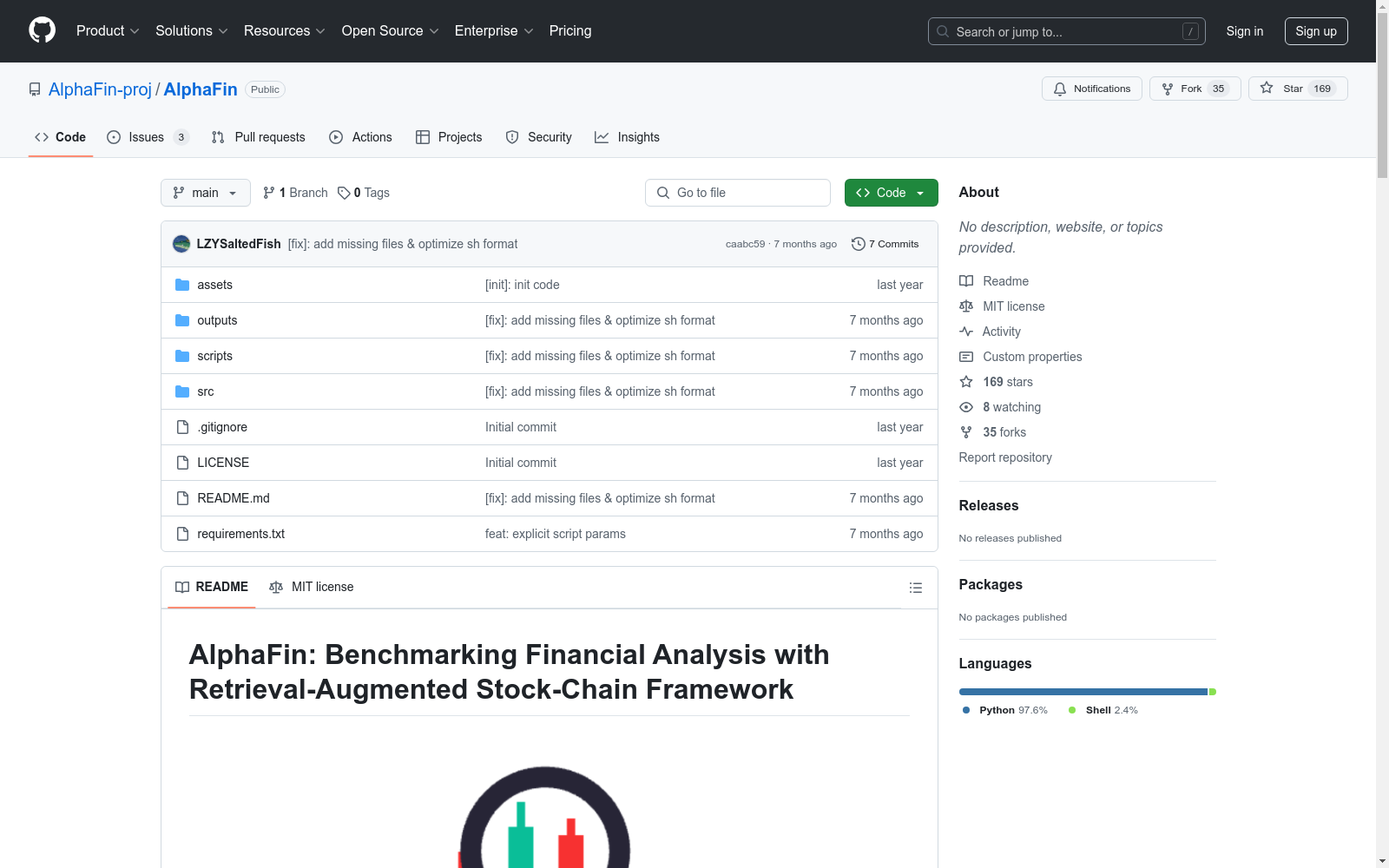View commit history clock icon
The image size is (1389, 868).
click(x=859, y=244)
